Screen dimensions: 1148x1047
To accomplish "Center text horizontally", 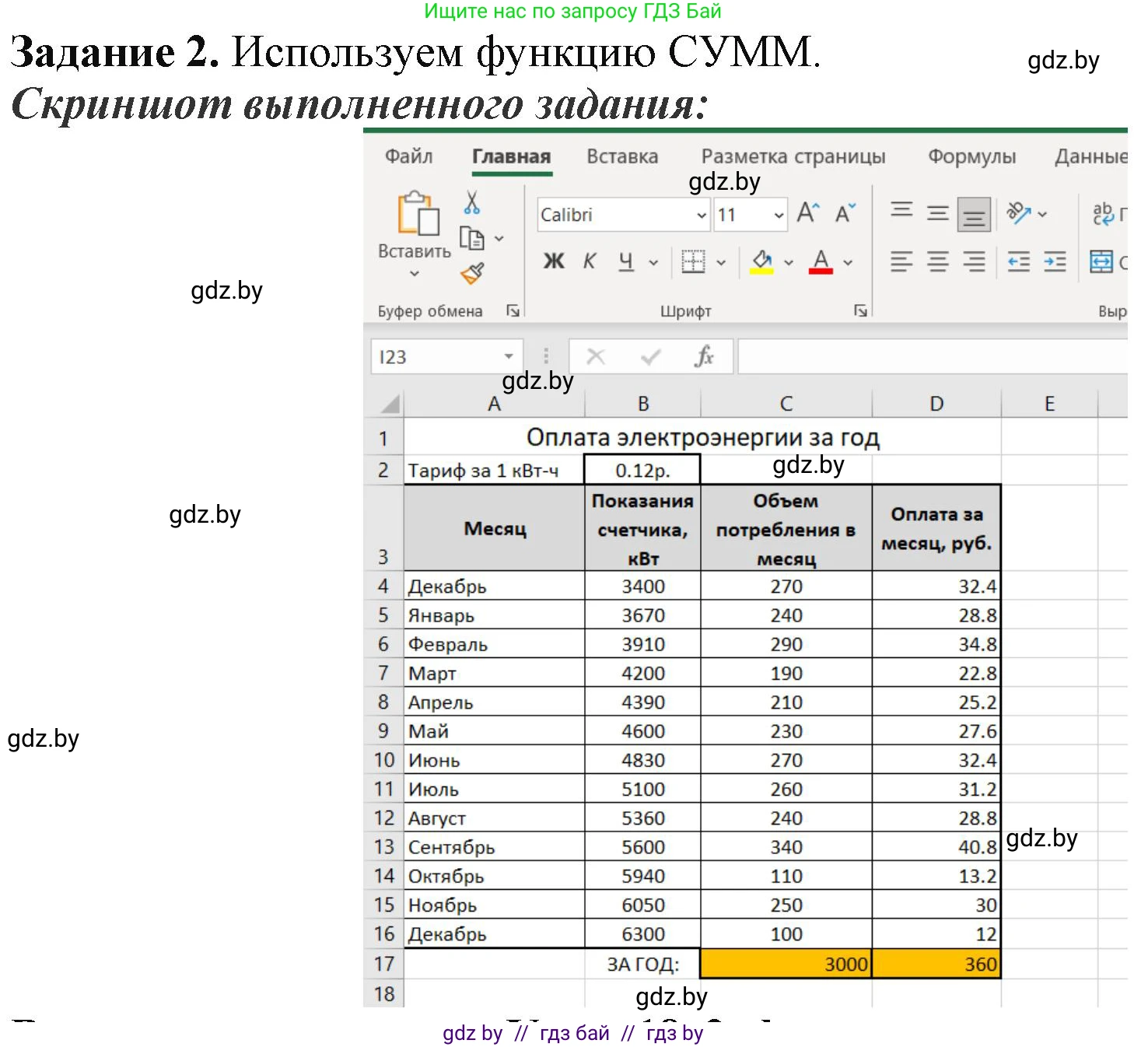I will click(x=938, y=262).
